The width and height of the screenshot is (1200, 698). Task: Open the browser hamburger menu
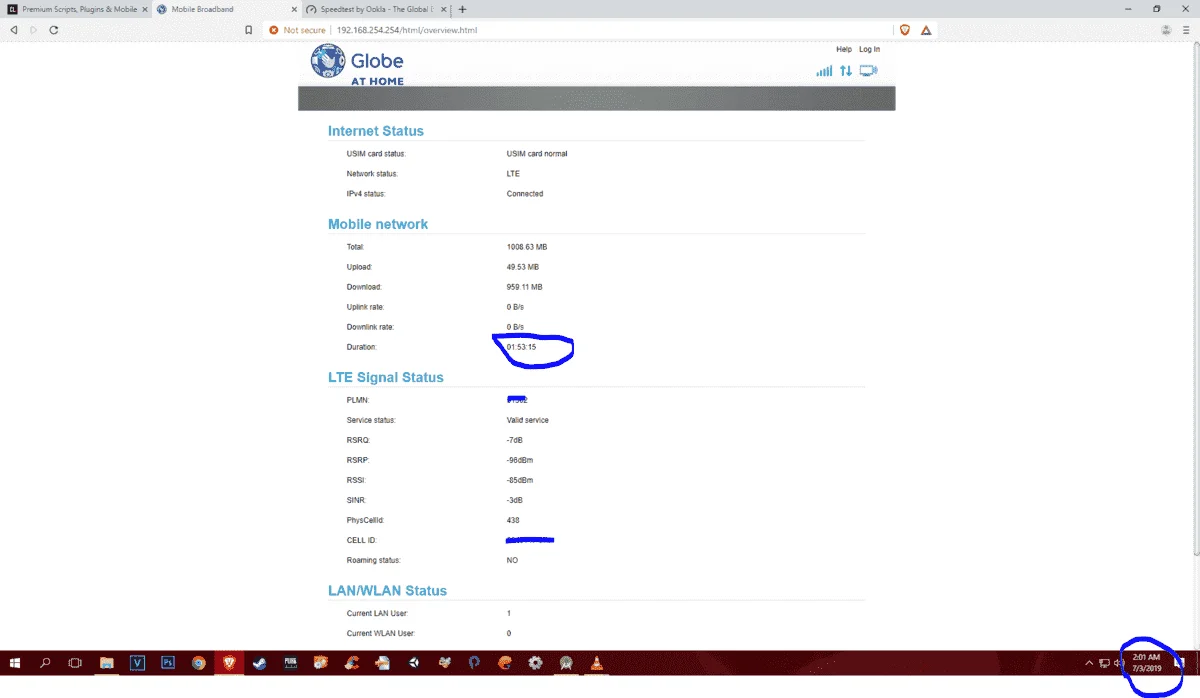[1188, 30]
